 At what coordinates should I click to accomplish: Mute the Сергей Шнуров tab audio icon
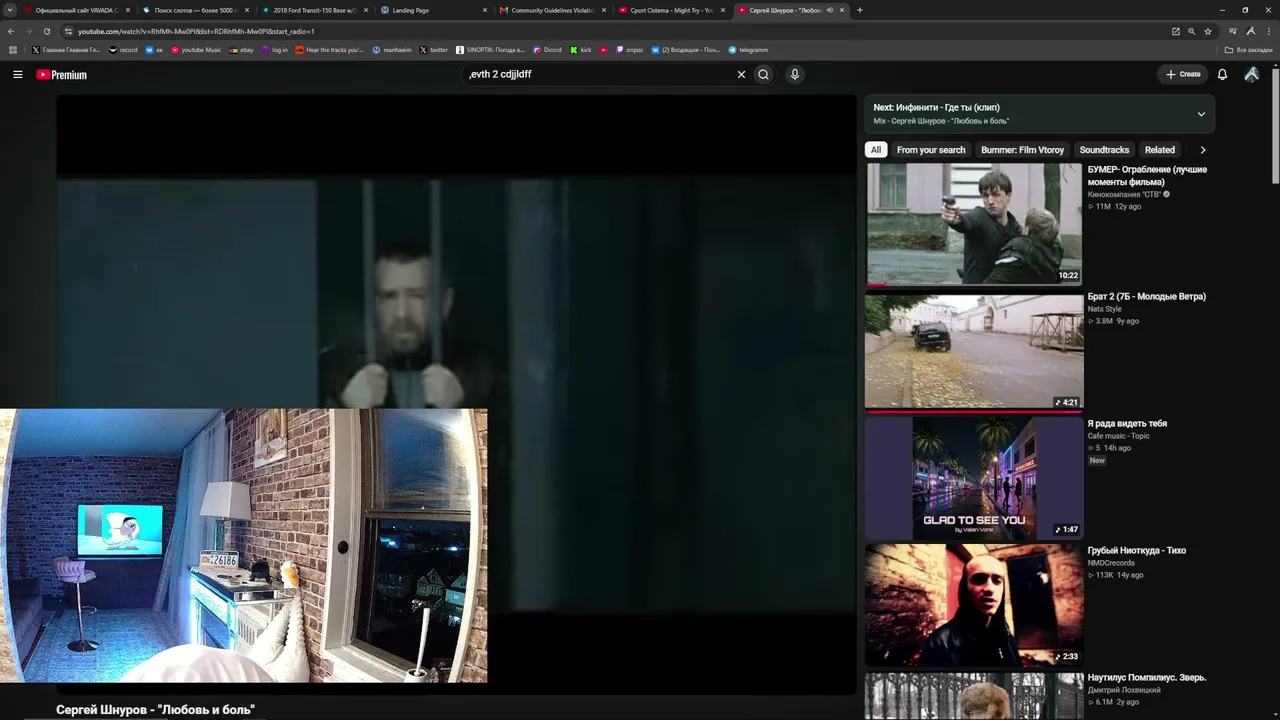click(x=830, y=10)
